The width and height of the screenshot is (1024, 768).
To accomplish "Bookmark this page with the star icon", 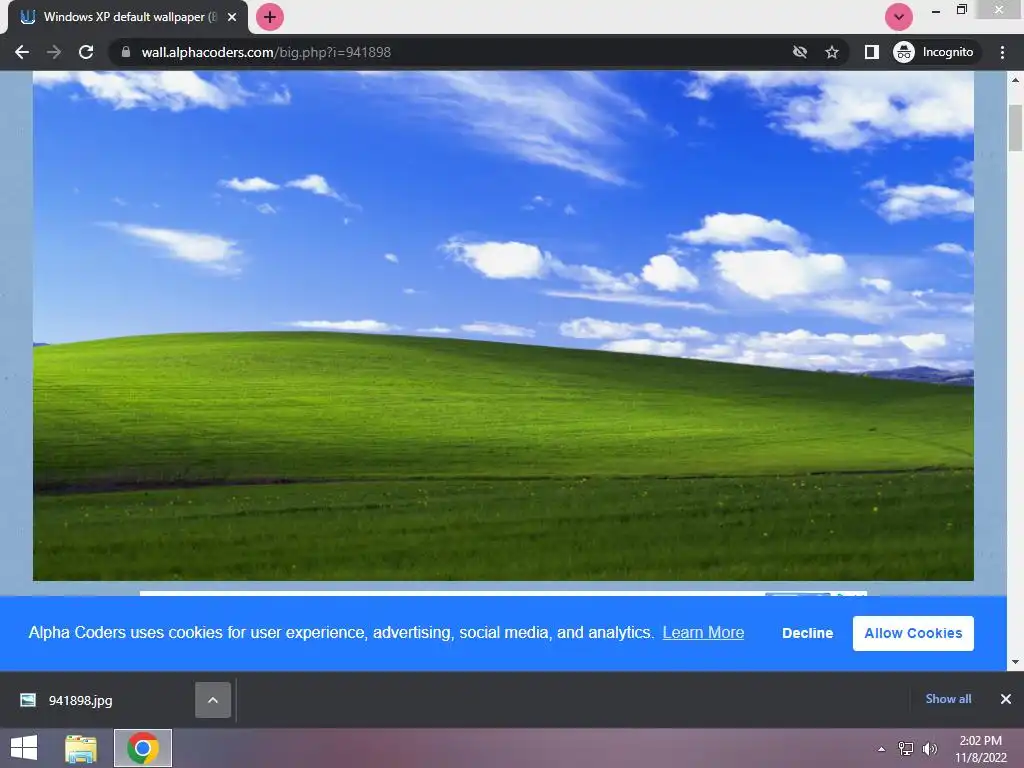I will [831, 52].
